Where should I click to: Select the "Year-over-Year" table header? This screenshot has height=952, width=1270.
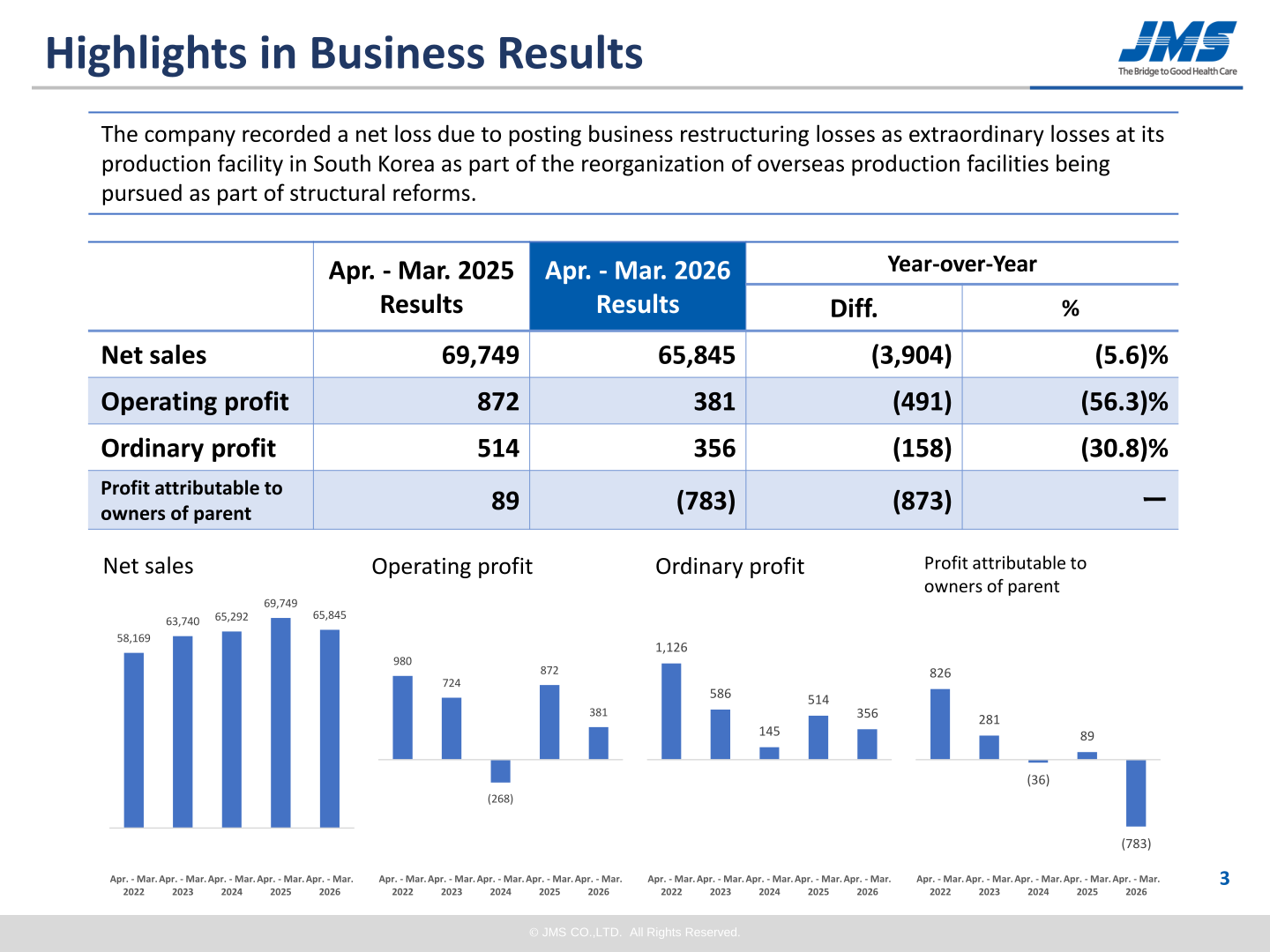(962, 264)
